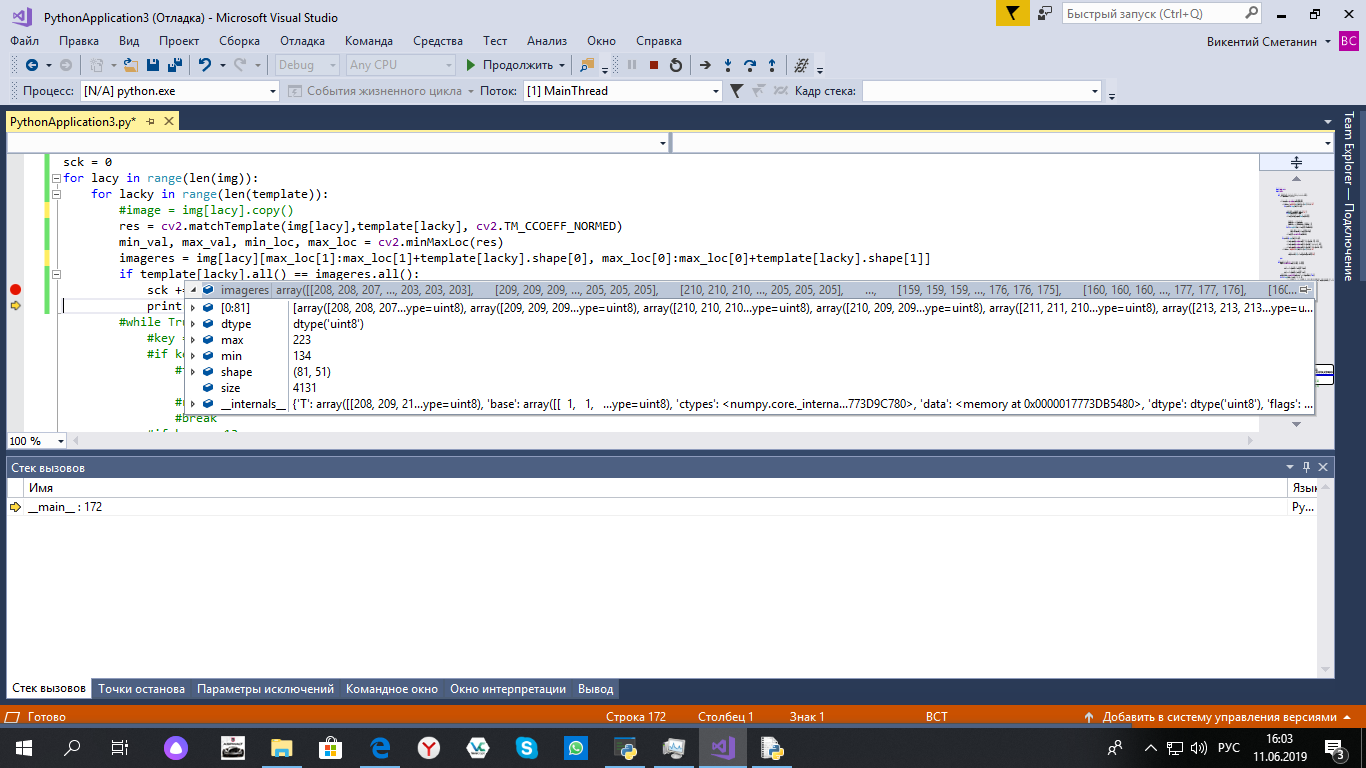This screenshot has height=768, width=1366.
Task: Click the green Продолжить button
Action: [510, 65]
